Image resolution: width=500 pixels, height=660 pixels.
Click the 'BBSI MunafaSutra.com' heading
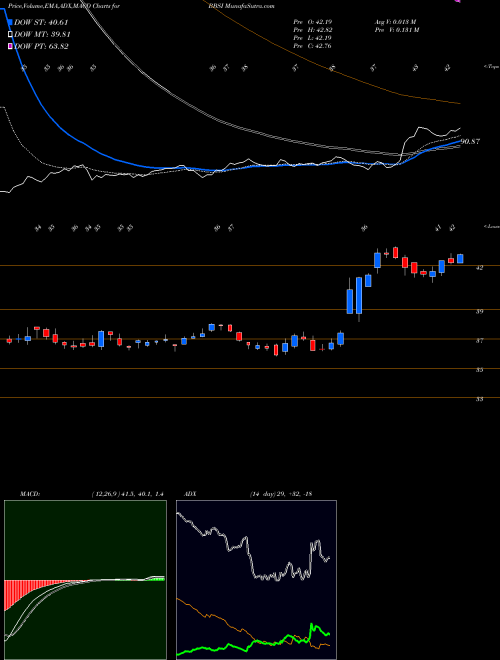click(241, 6)
